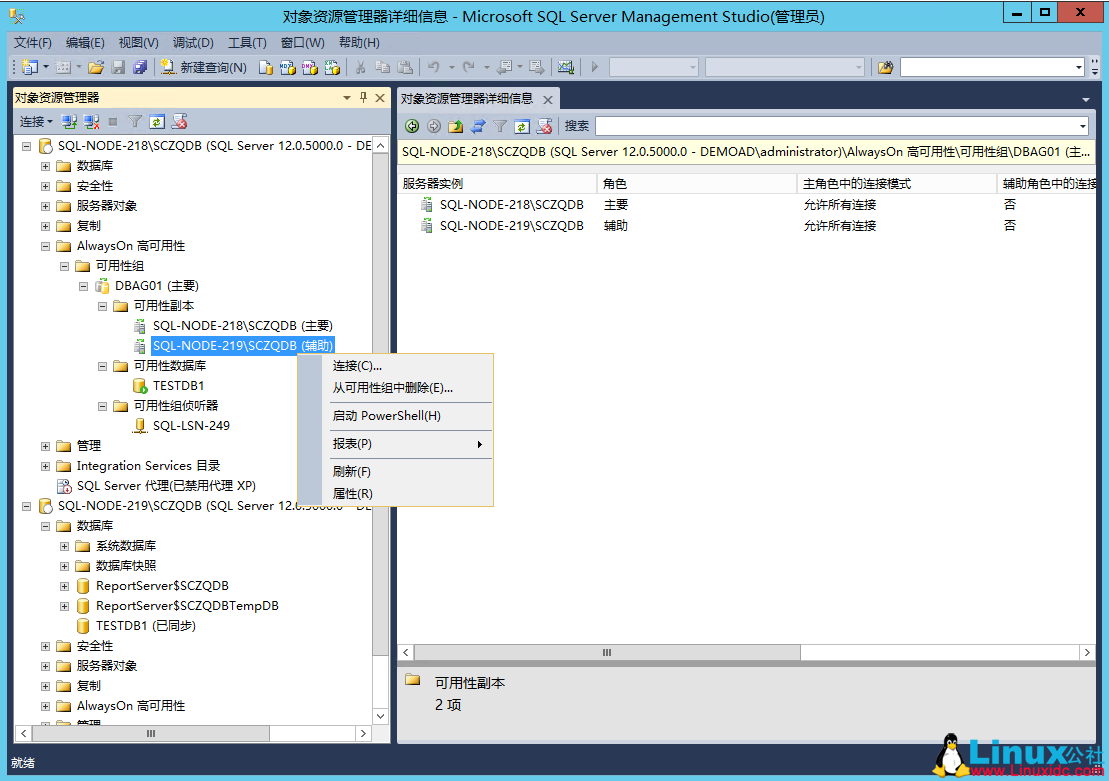Click the up-level folder icon in details pane
This screenshot has height=781, width=1109.
click(x=455, y=126)
